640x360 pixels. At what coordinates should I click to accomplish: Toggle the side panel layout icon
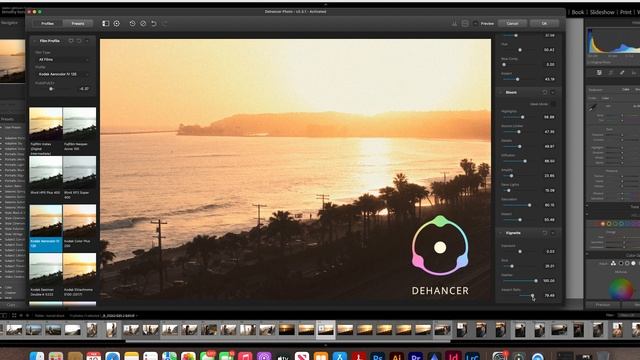[105, 24]
